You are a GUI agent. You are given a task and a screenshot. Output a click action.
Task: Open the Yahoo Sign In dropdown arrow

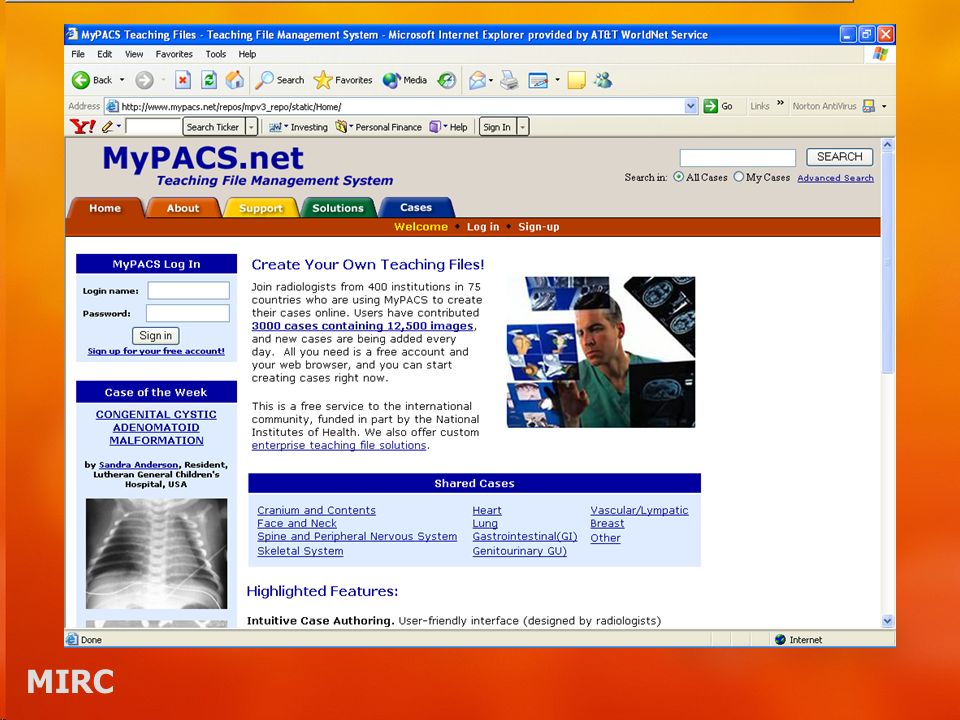(x=522, y=127)
